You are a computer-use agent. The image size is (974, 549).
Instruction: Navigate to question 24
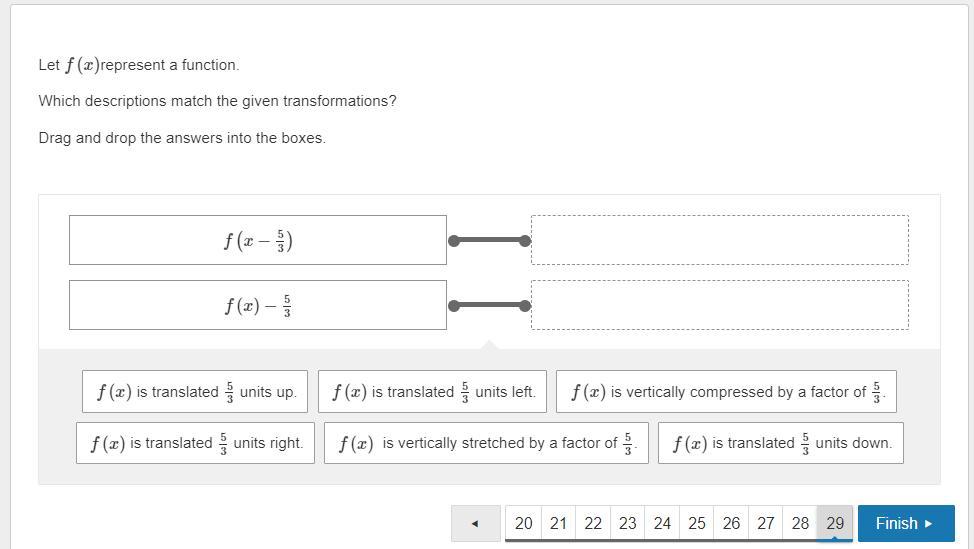click(x=662, y=523)
